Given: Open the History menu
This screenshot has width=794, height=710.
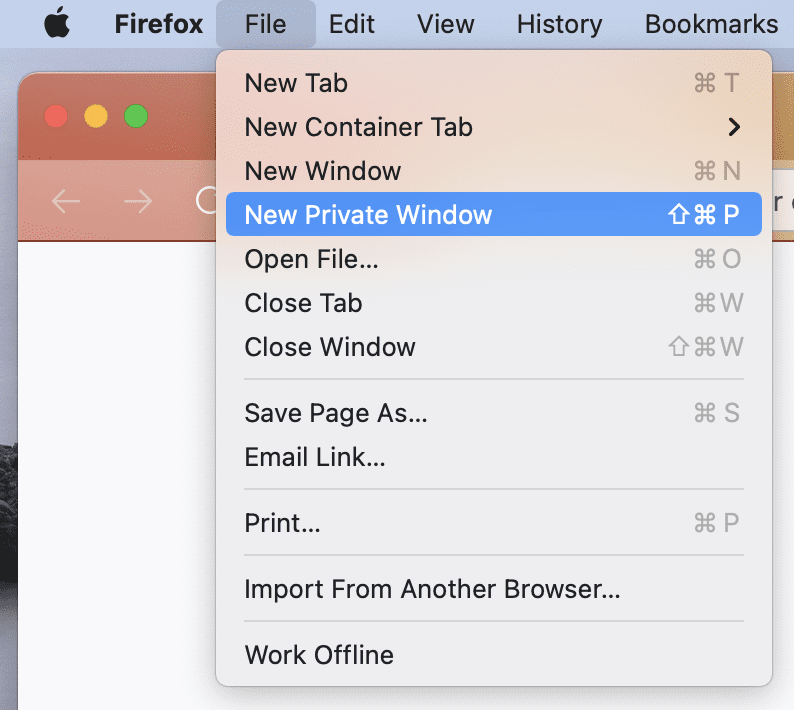Looking at the screenshot, I should pos(559,24).
